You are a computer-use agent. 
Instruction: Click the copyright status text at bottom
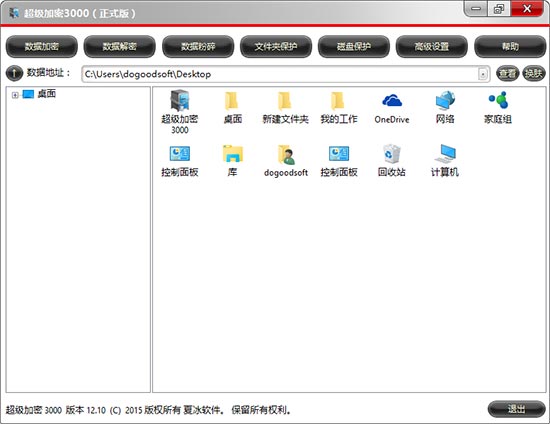tap(149, 410)
